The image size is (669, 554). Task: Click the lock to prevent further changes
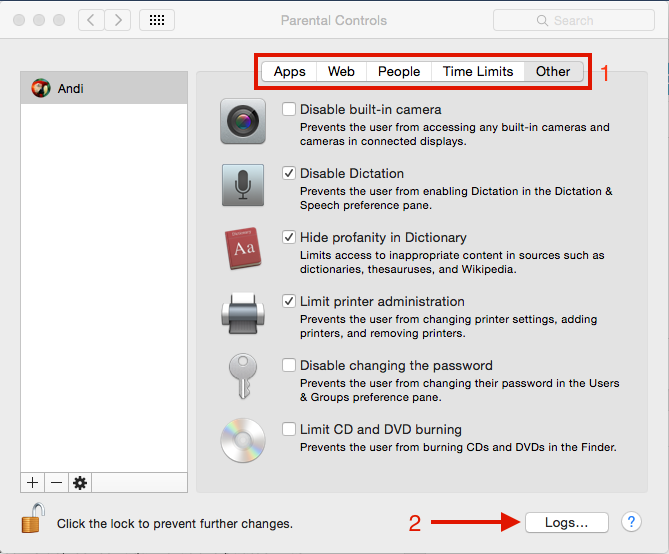coord(33,521)
